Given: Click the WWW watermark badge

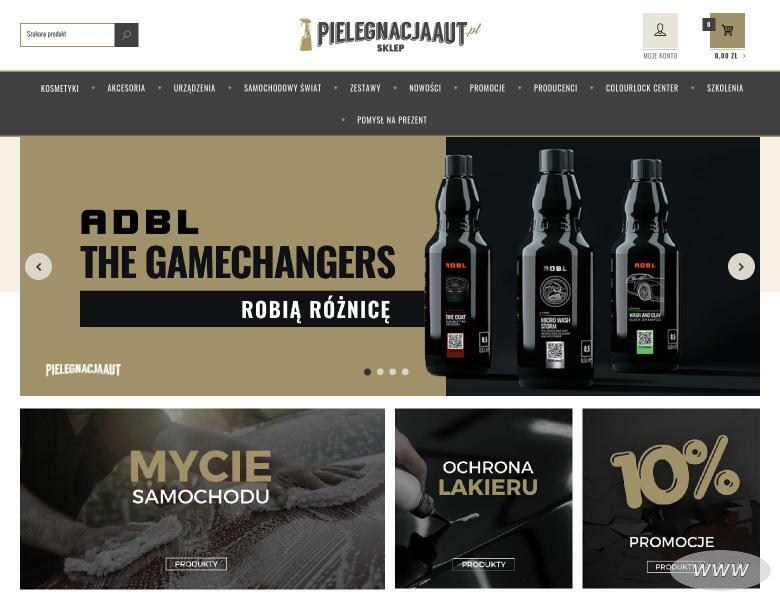Looking at the screenshot, I should tap(720, 570).
